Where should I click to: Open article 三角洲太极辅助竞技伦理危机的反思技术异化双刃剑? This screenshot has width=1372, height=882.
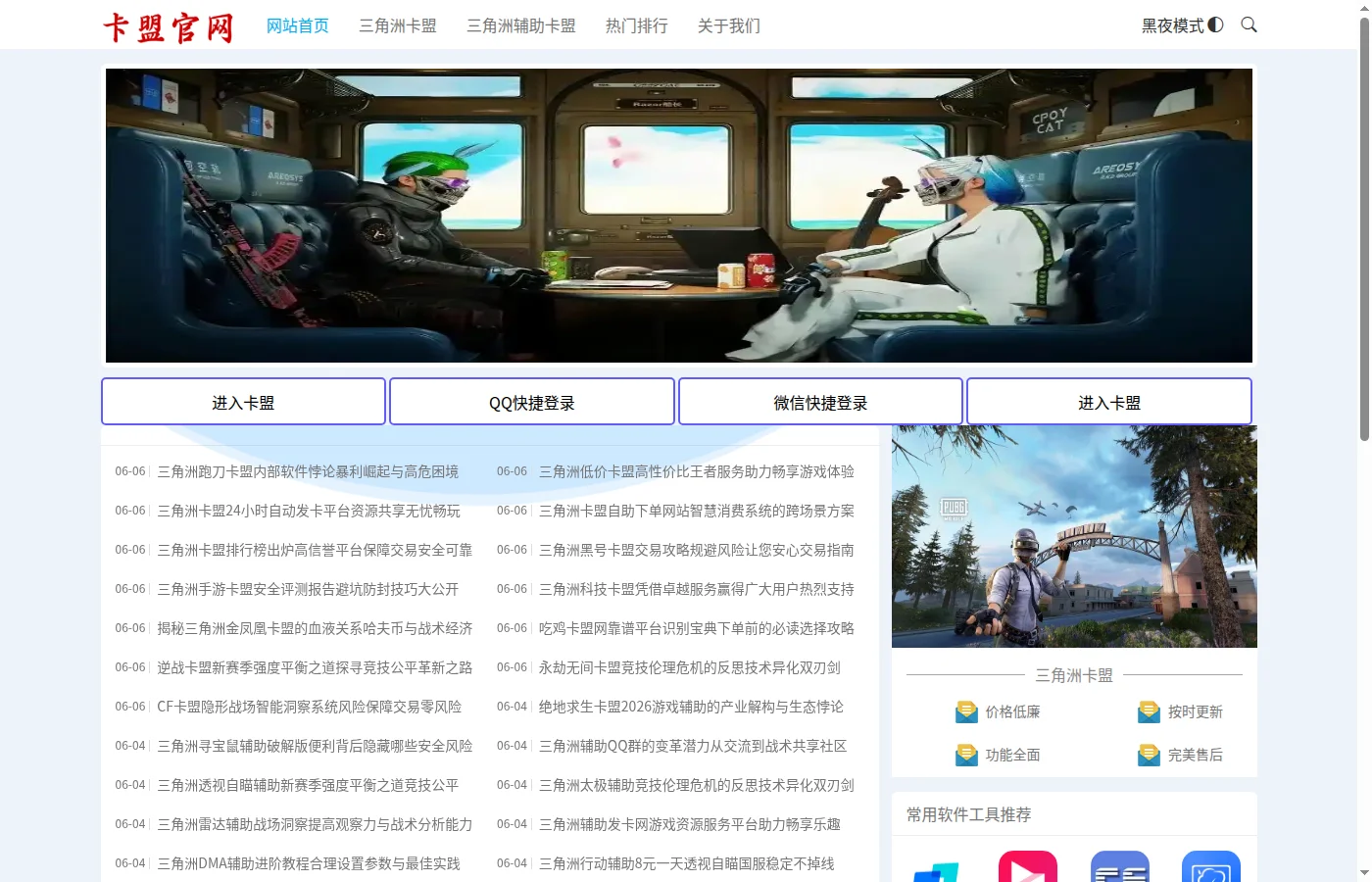click(697, 785)
